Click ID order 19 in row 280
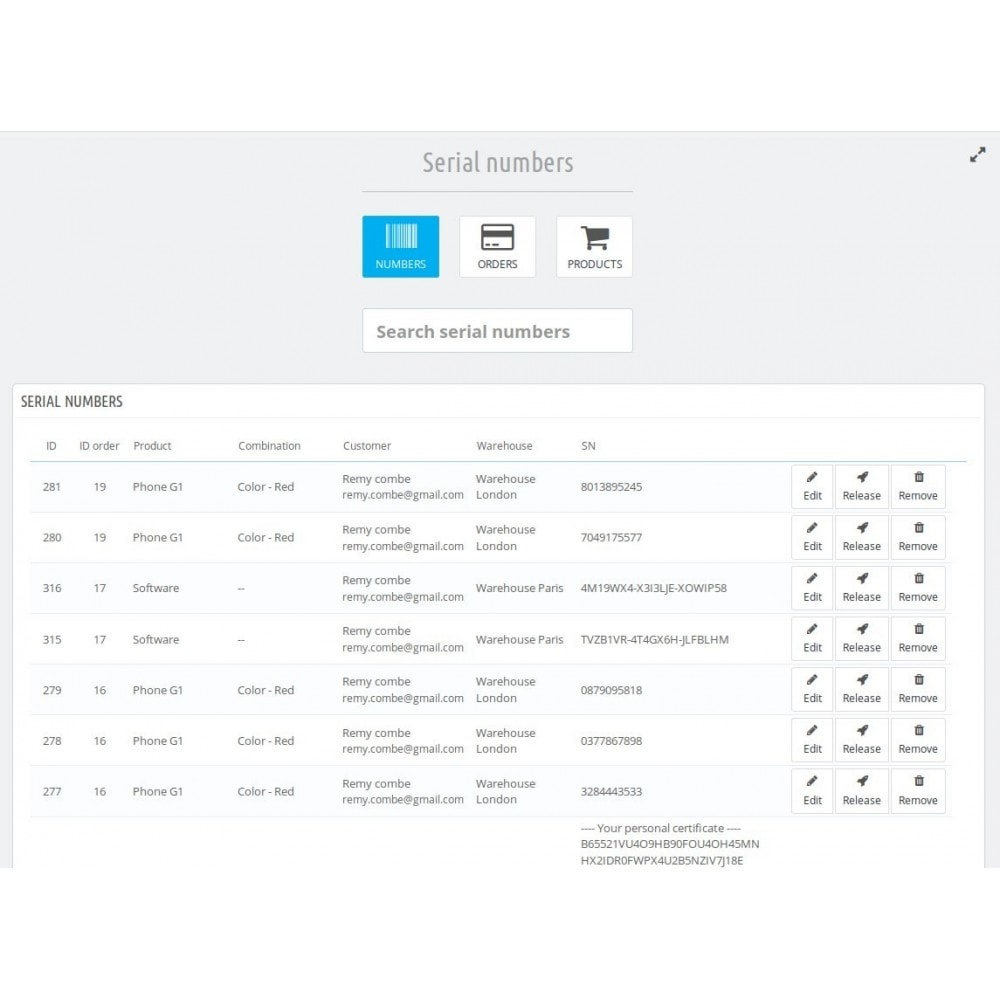This screenshot has height=1000, width=1000. [99, 538]
